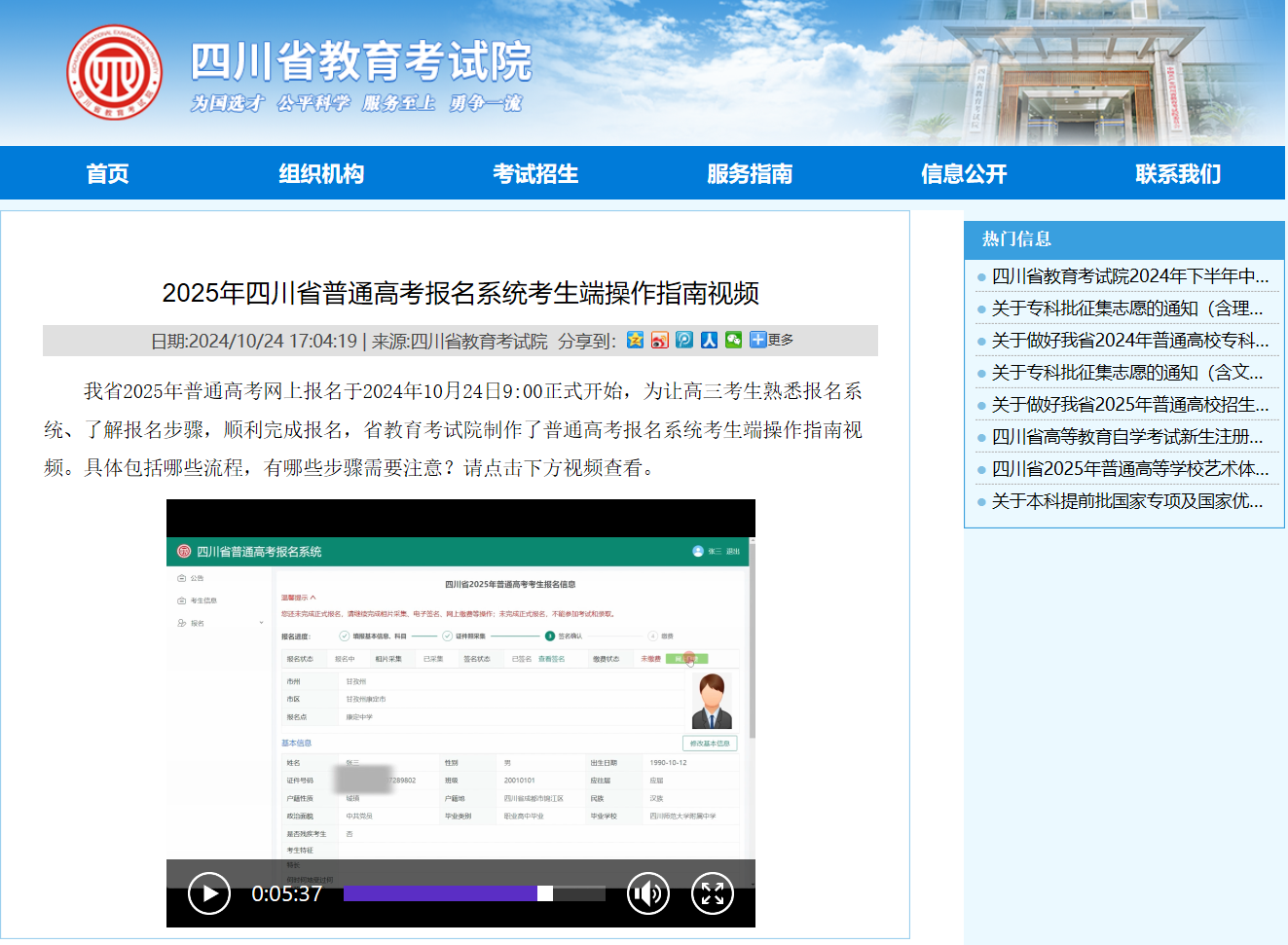Share article to Renren network
The height and width of the screenshot is (945, 1288).
point(709,340)
